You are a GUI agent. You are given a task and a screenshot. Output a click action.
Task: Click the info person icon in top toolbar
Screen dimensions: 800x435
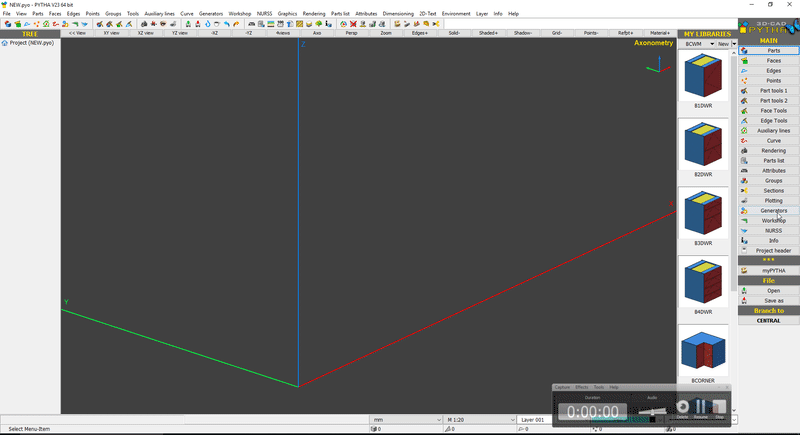[x=328, y=24]
